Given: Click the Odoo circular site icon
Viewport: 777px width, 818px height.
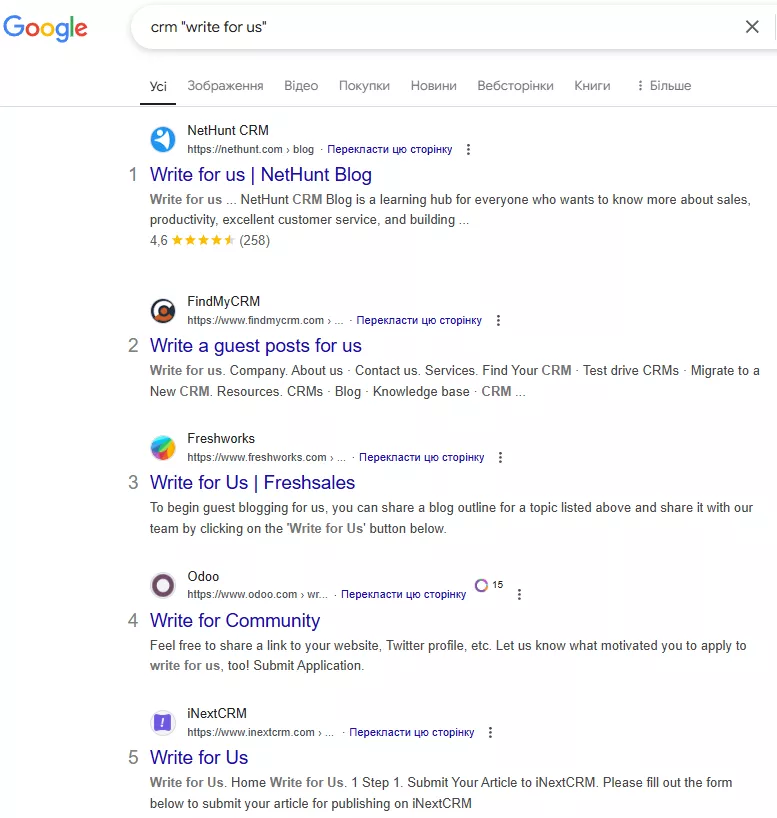Looking at the screenshot, I should click(163, 585).
